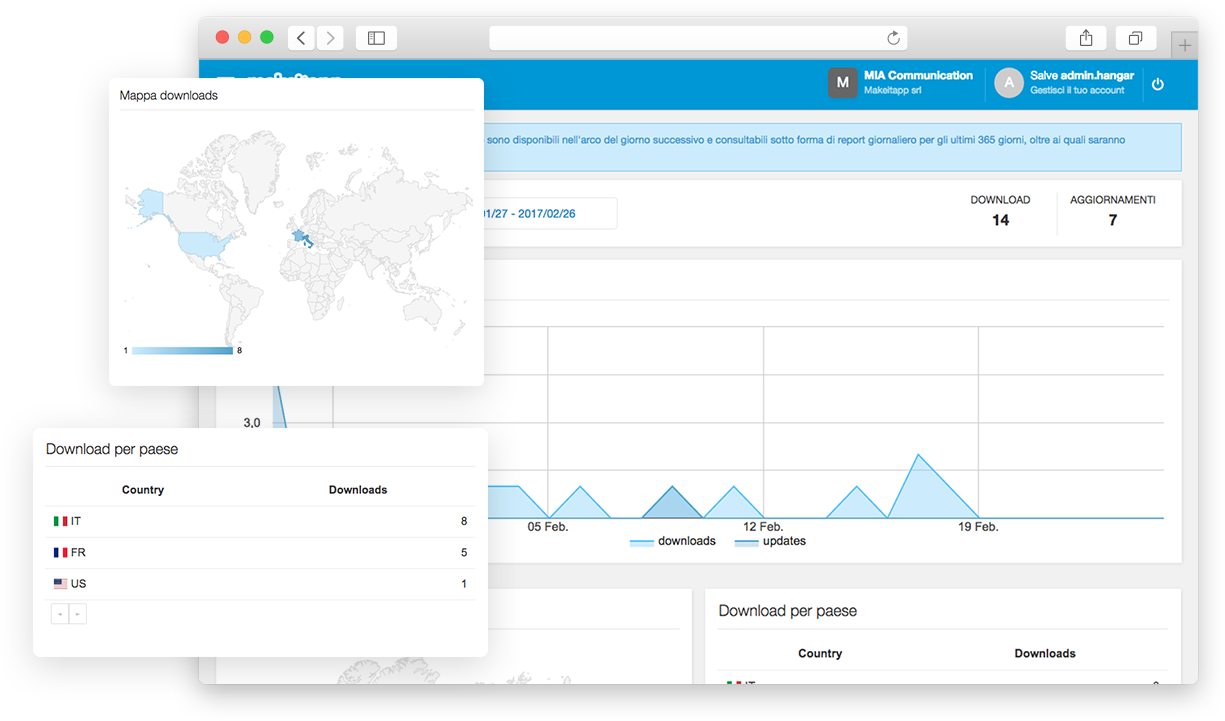Click the browser address bar
The width and height of the screenshot is (1225, 721).
coord(698,38)
